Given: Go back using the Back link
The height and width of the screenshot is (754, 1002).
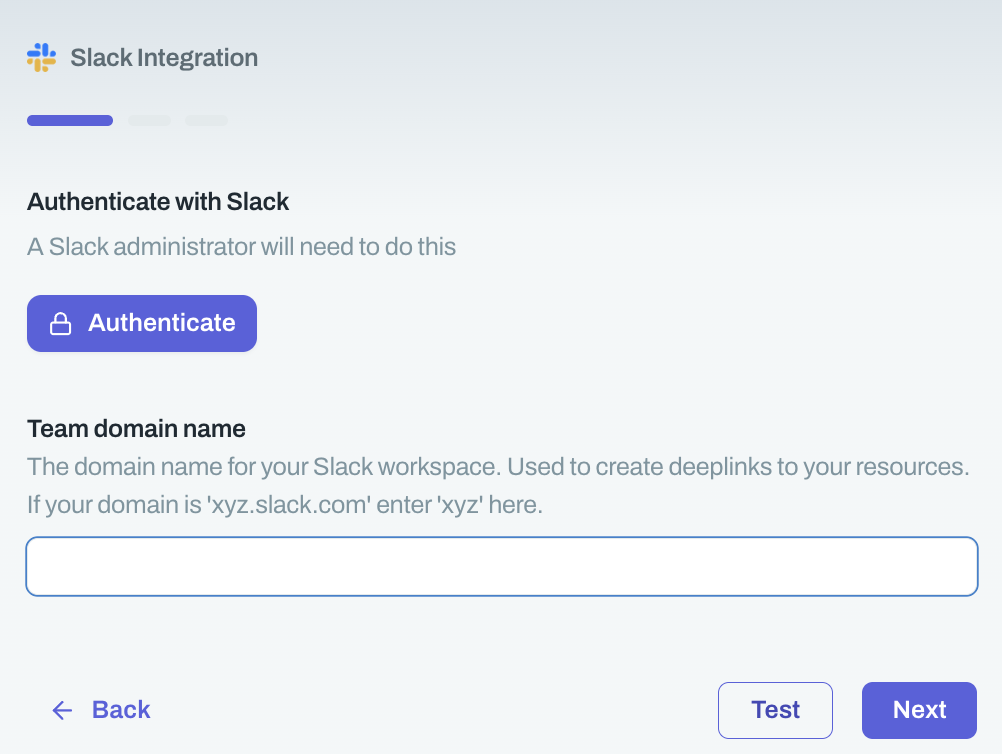Looking at the screenshot, I should [x=120, y=710].
